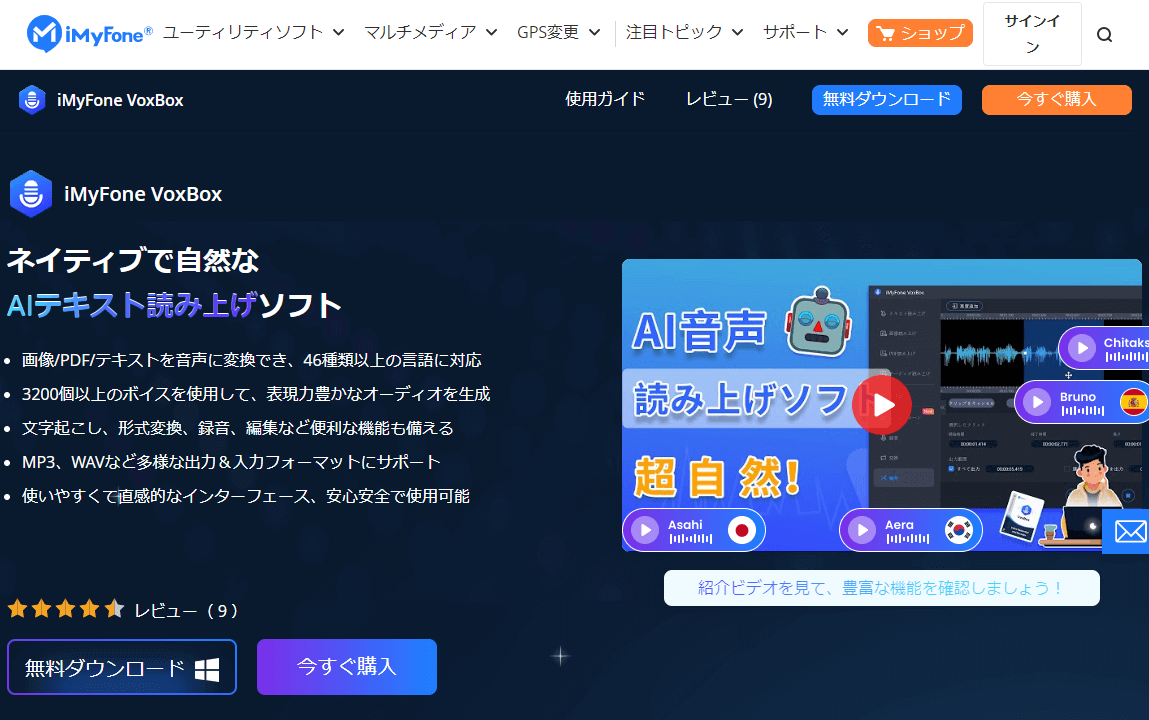This screenshot has width=1149, height=720.
Task: Open the mail envelope contact icon
Action: 1130,531
